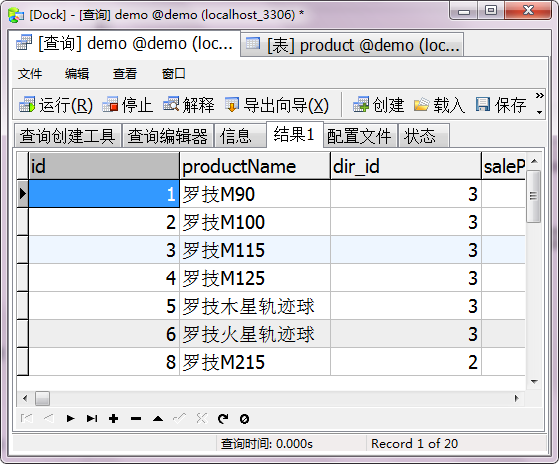Click the edit record triangle icon

point(158,418)
